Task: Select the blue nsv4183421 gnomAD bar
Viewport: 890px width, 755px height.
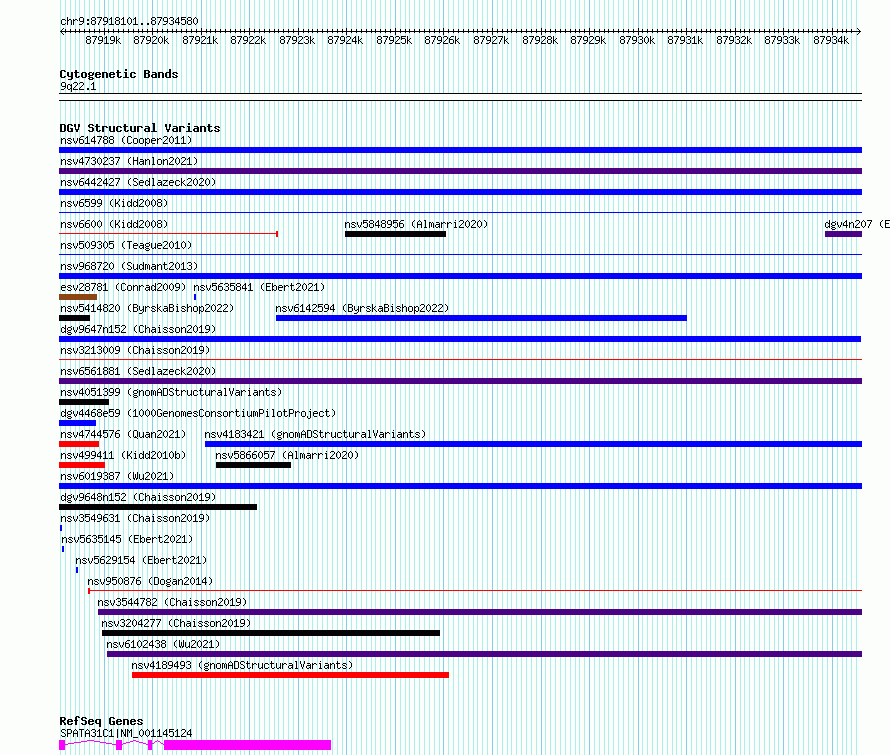Action: [534, 444]
